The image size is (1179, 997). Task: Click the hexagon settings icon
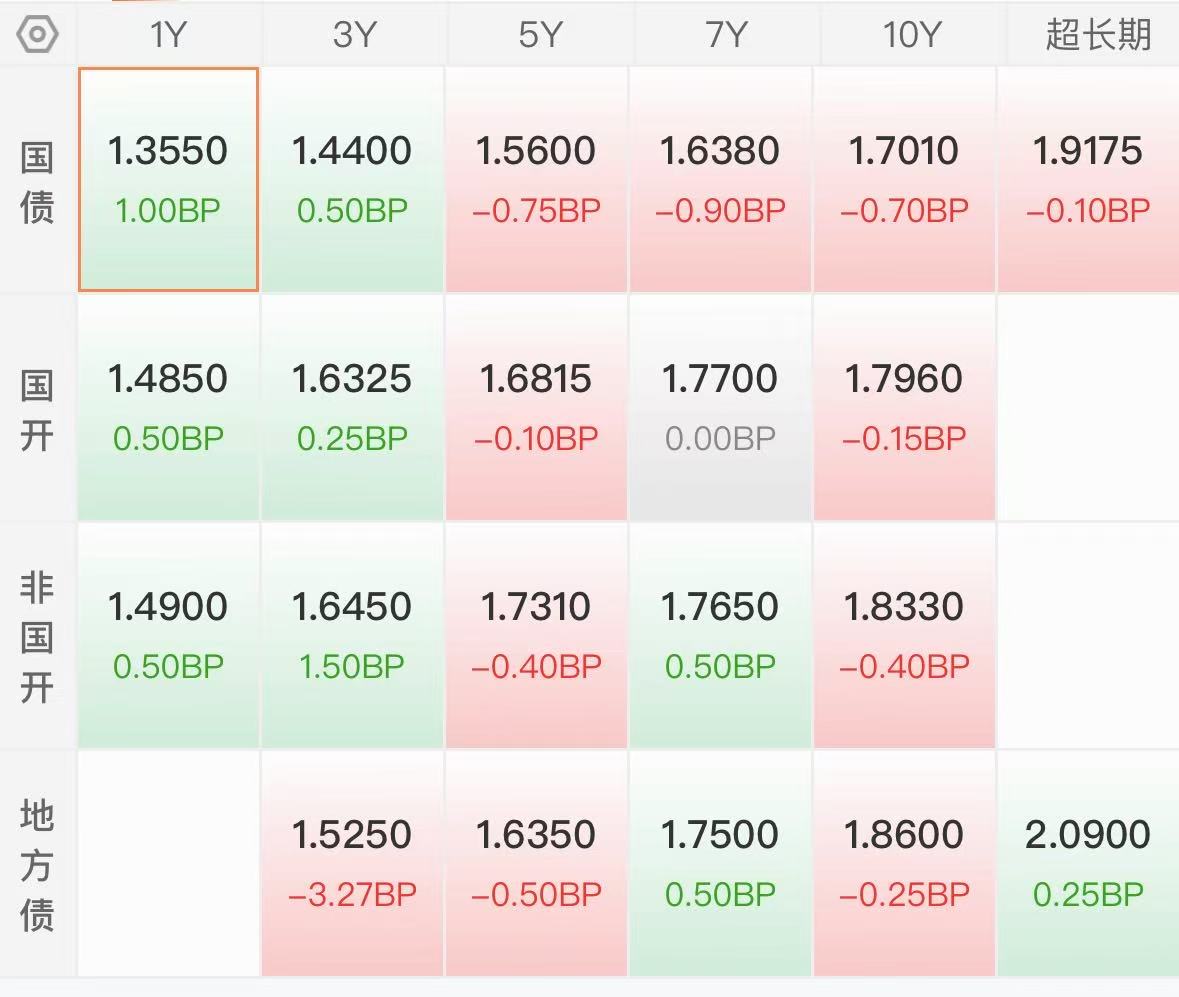(x=38, y=35)
